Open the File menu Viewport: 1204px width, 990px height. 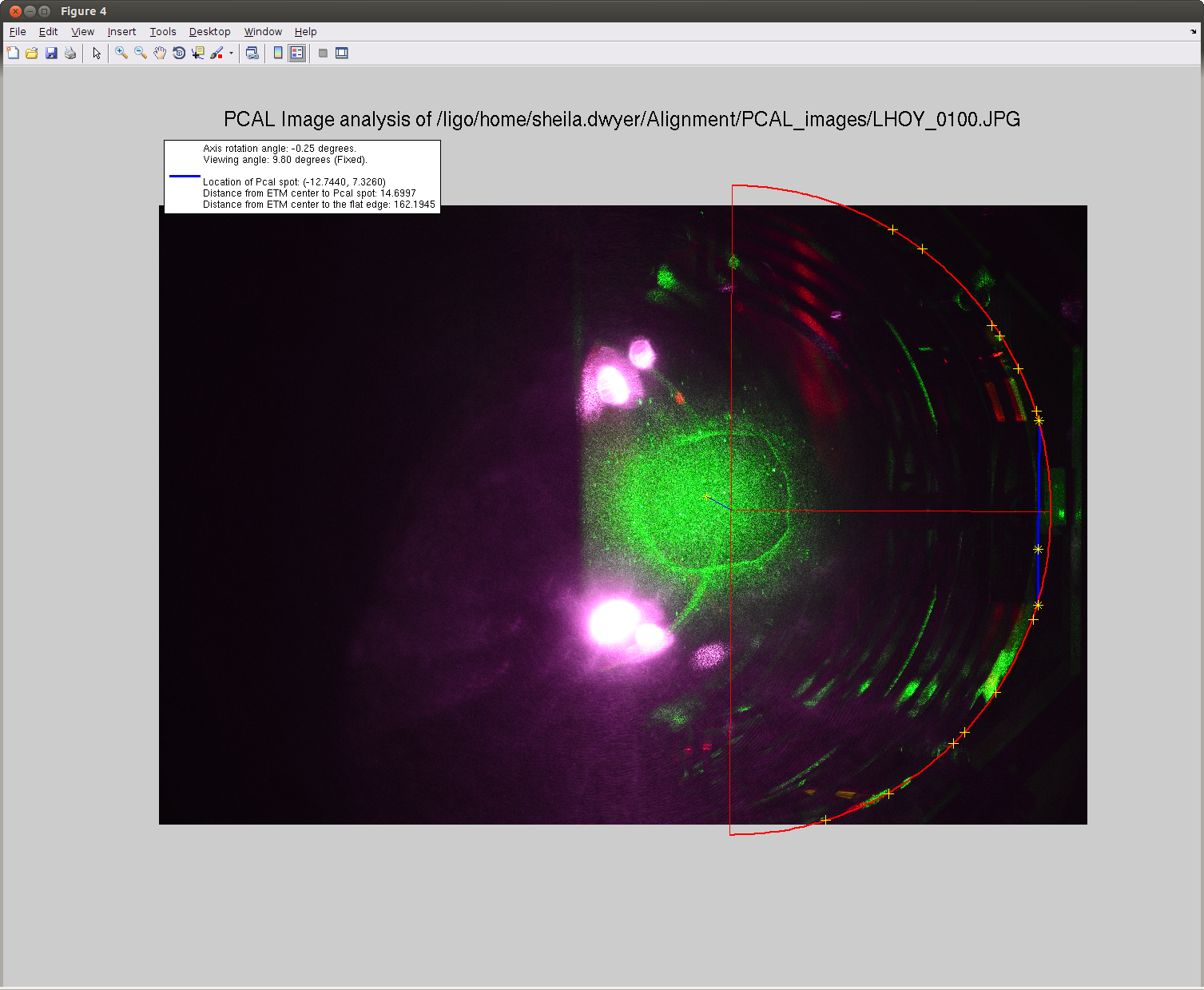tap(18, 32)
